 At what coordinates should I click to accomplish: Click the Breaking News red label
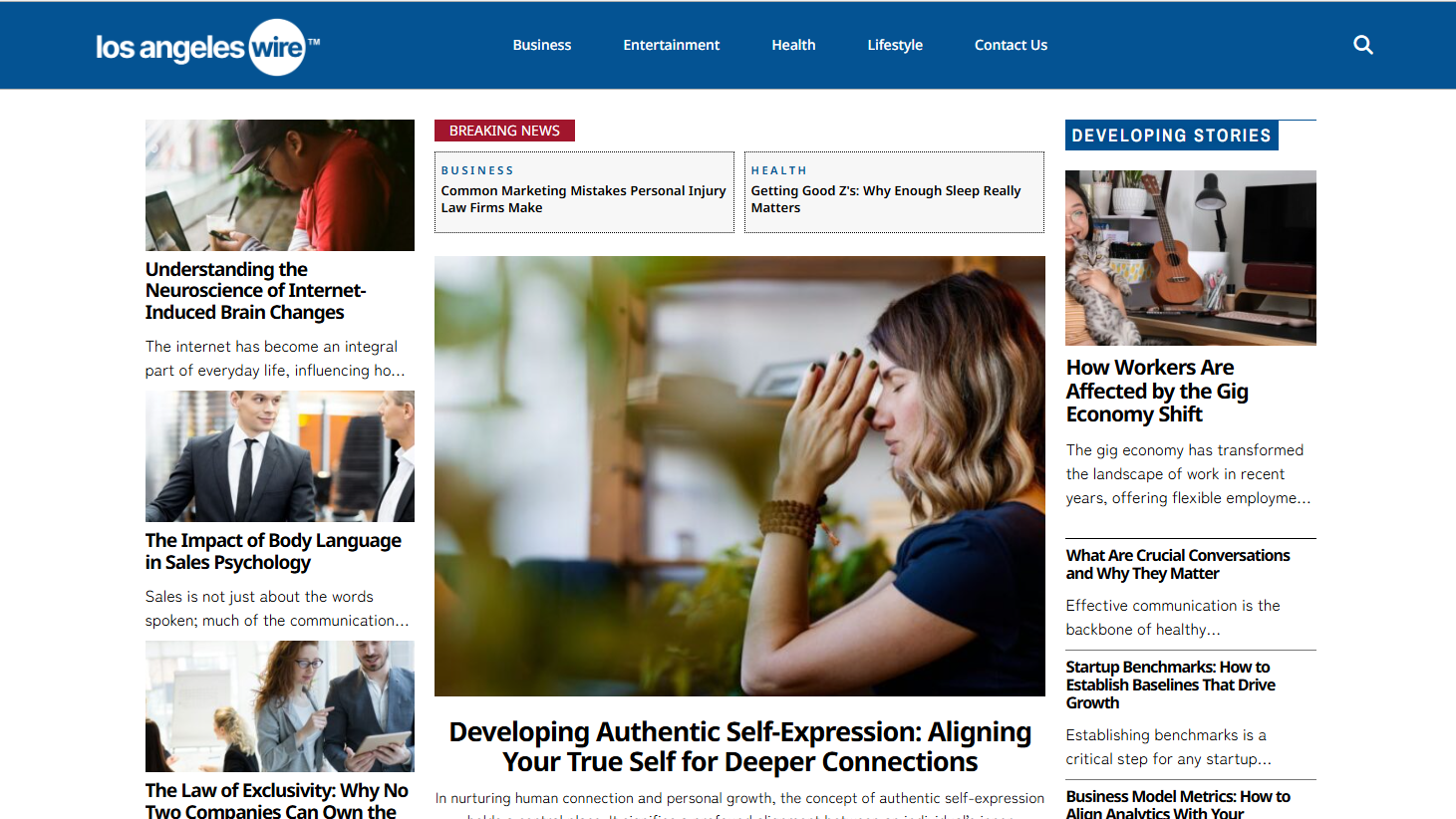[x=504, y=131]
